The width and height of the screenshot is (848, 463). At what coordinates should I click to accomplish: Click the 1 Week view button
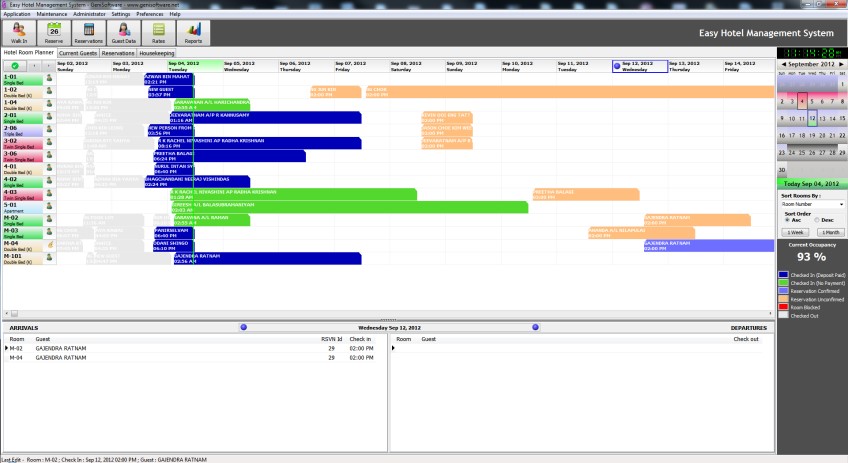795,233
